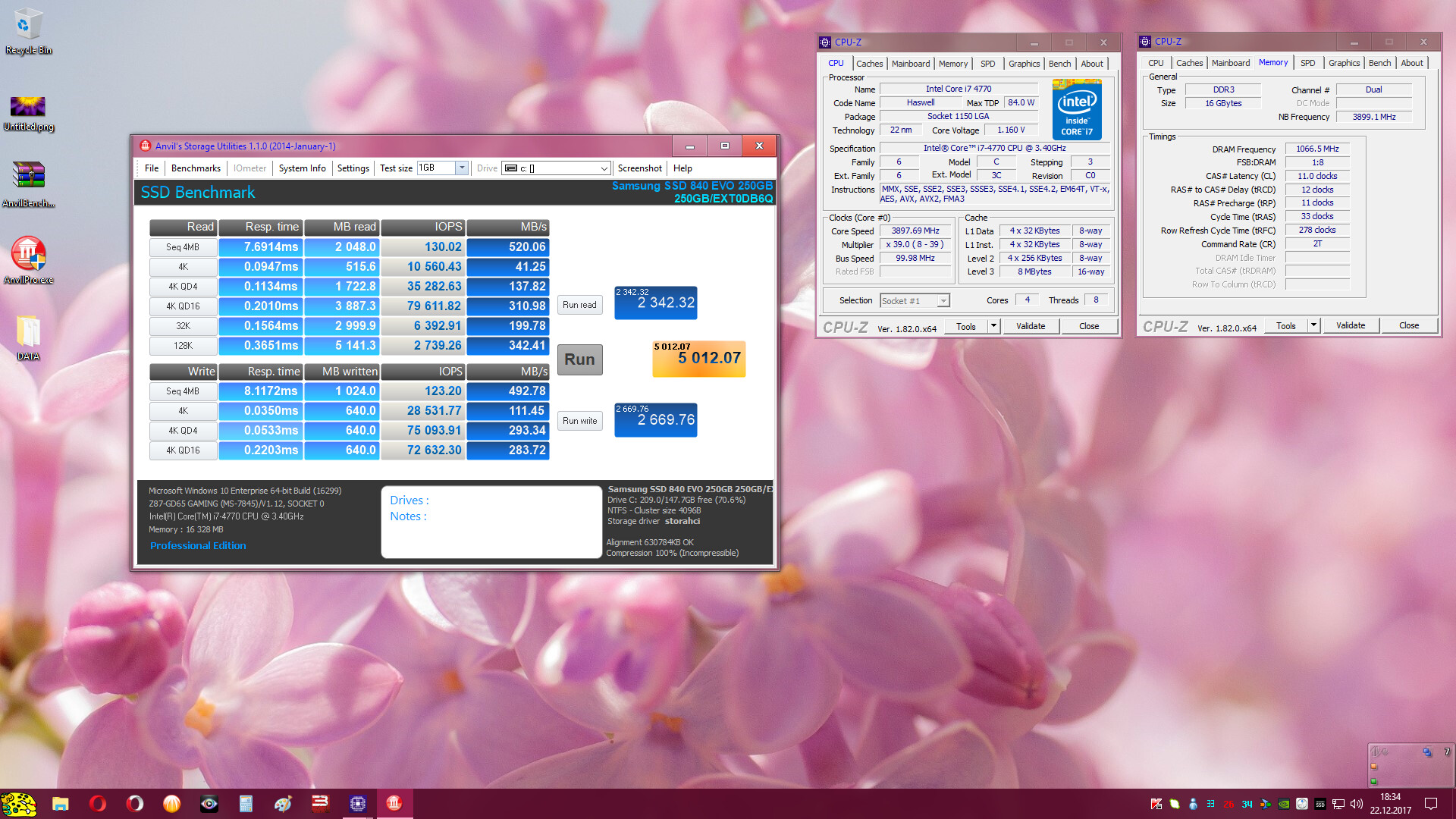
Task: Open volume control in system tray
Action: pyautogui.click(x=1357, y=804)
